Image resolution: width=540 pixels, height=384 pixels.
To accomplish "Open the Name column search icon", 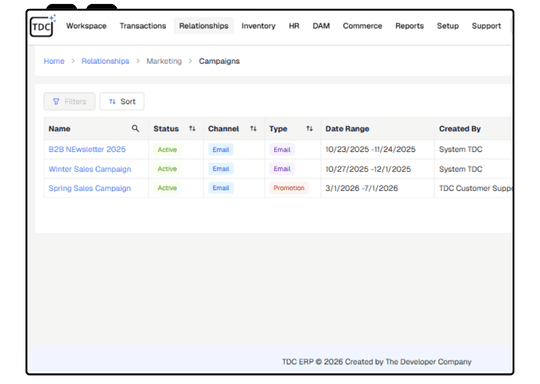I will (135, 128).
